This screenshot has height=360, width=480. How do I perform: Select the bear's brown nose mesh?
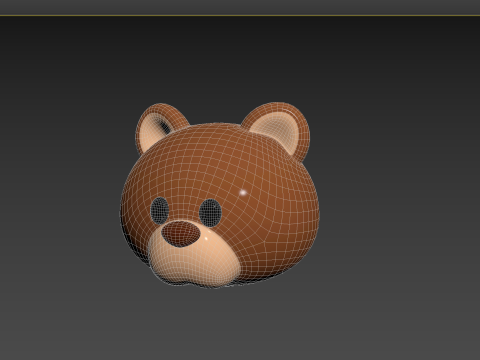click(181, 233)
